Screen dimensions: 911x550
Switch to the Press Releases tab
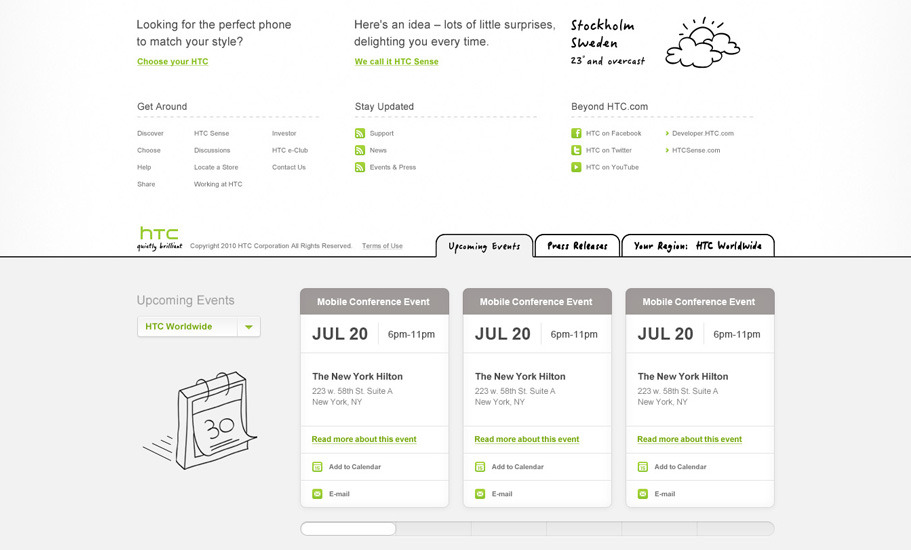(x=577, y=246)
